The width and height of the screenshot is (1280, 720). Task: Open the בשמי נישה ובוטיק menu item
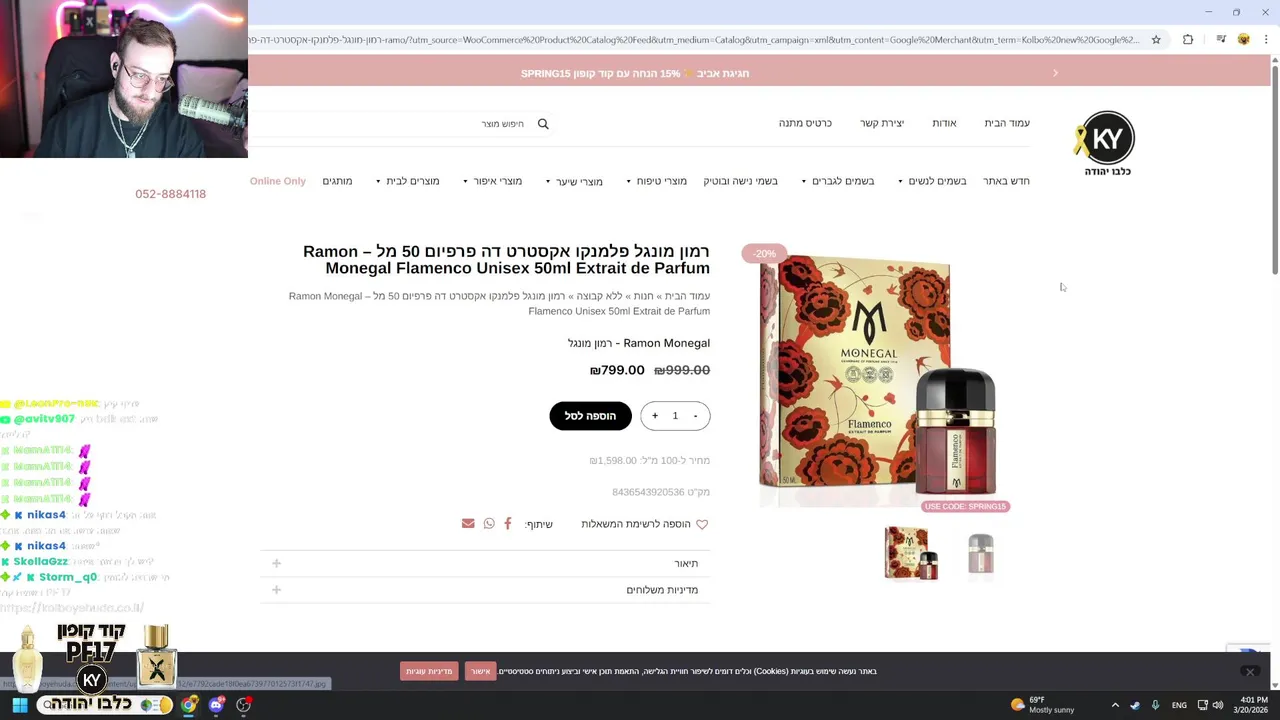point(740,181)
